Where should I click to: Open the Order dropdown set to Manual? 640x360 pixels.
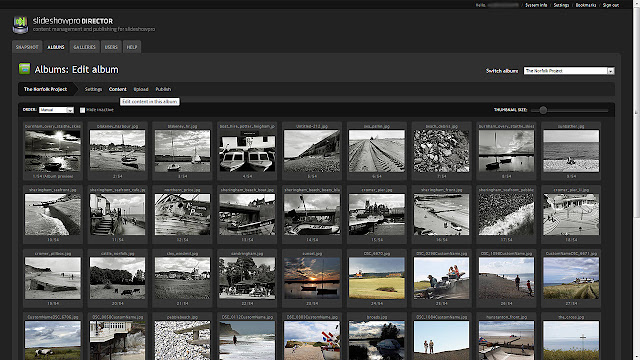point(56,110)
